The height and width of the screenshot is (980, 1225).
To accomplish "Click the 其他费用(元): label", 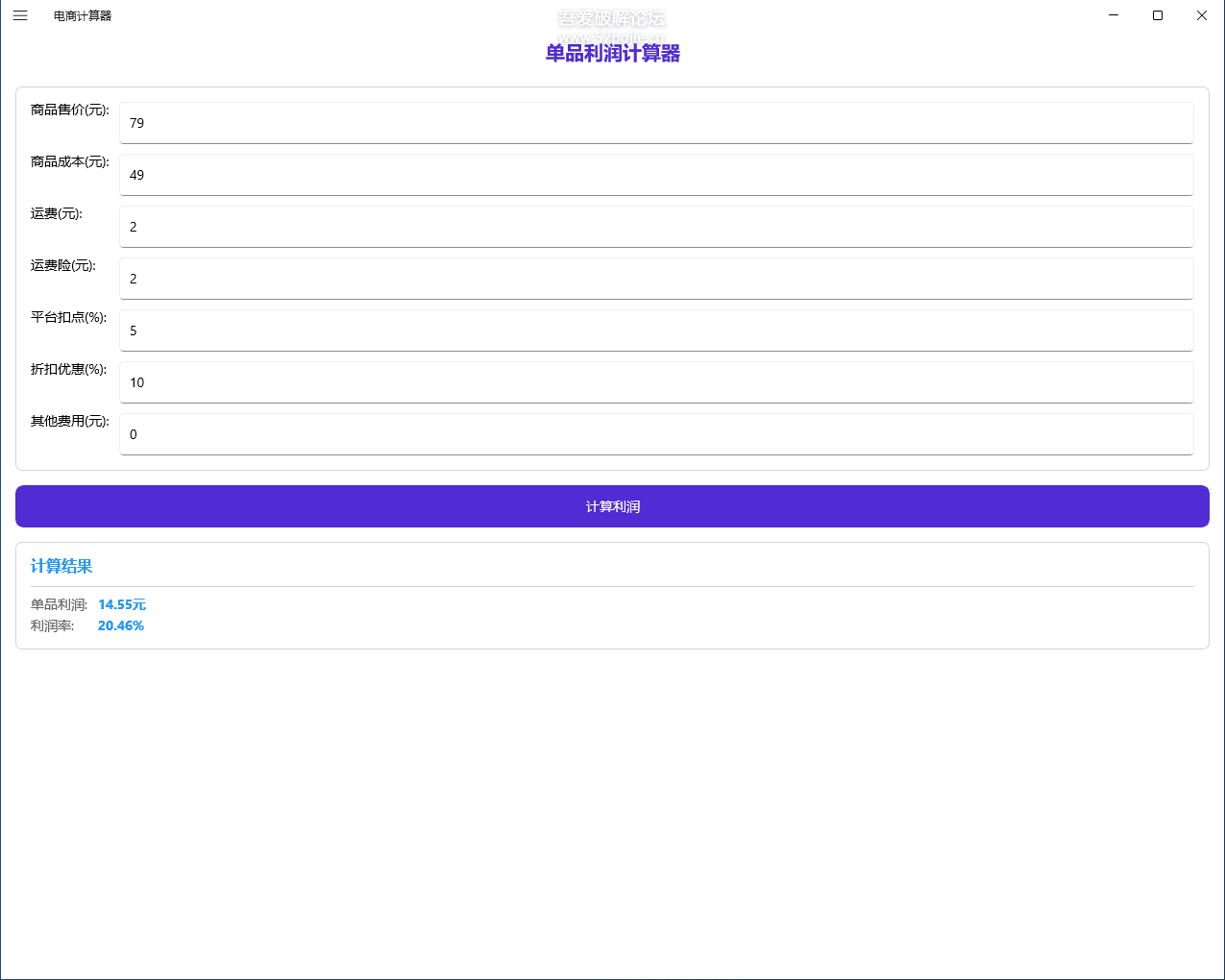I will 70,421.
